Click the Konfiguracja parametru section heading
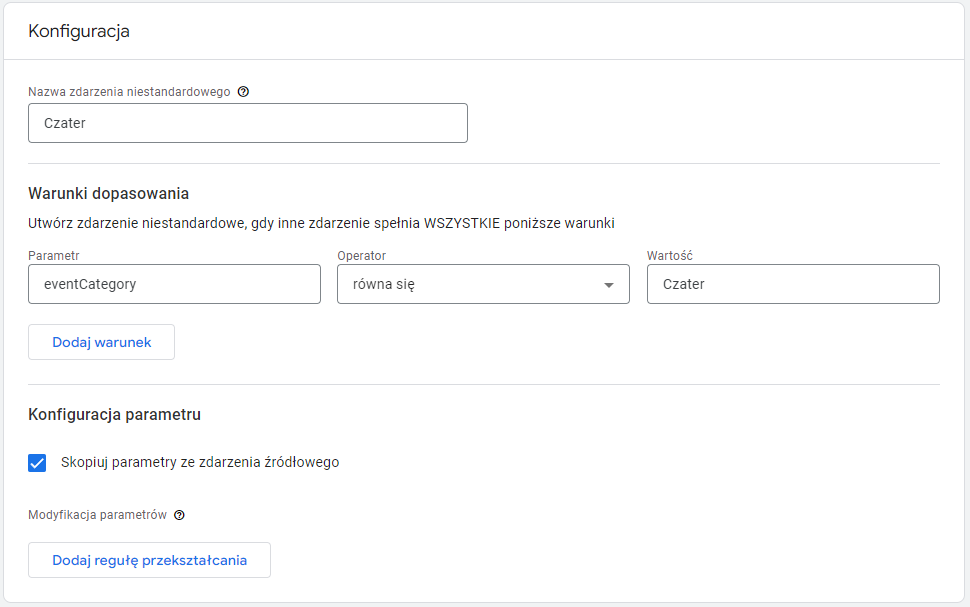The height and width of the screenshot is (607, 970). [x=114, y=415]
